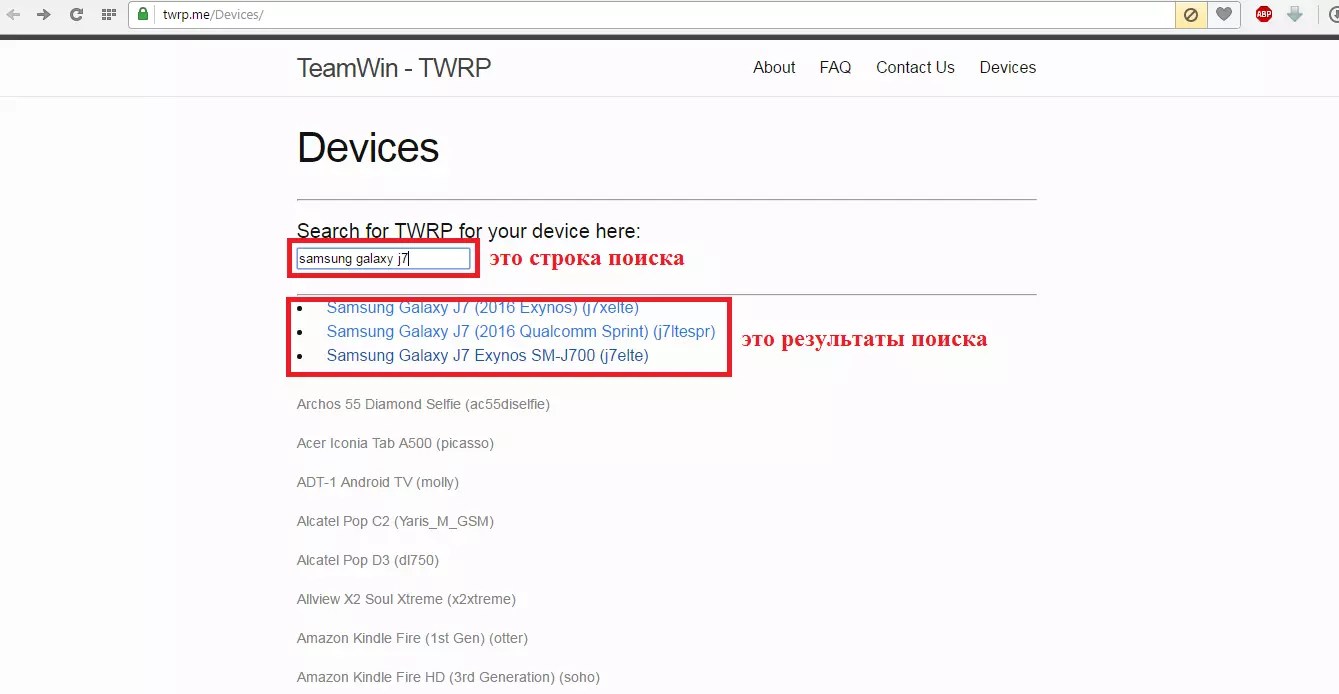Go back with the browser back arrow

14,15
